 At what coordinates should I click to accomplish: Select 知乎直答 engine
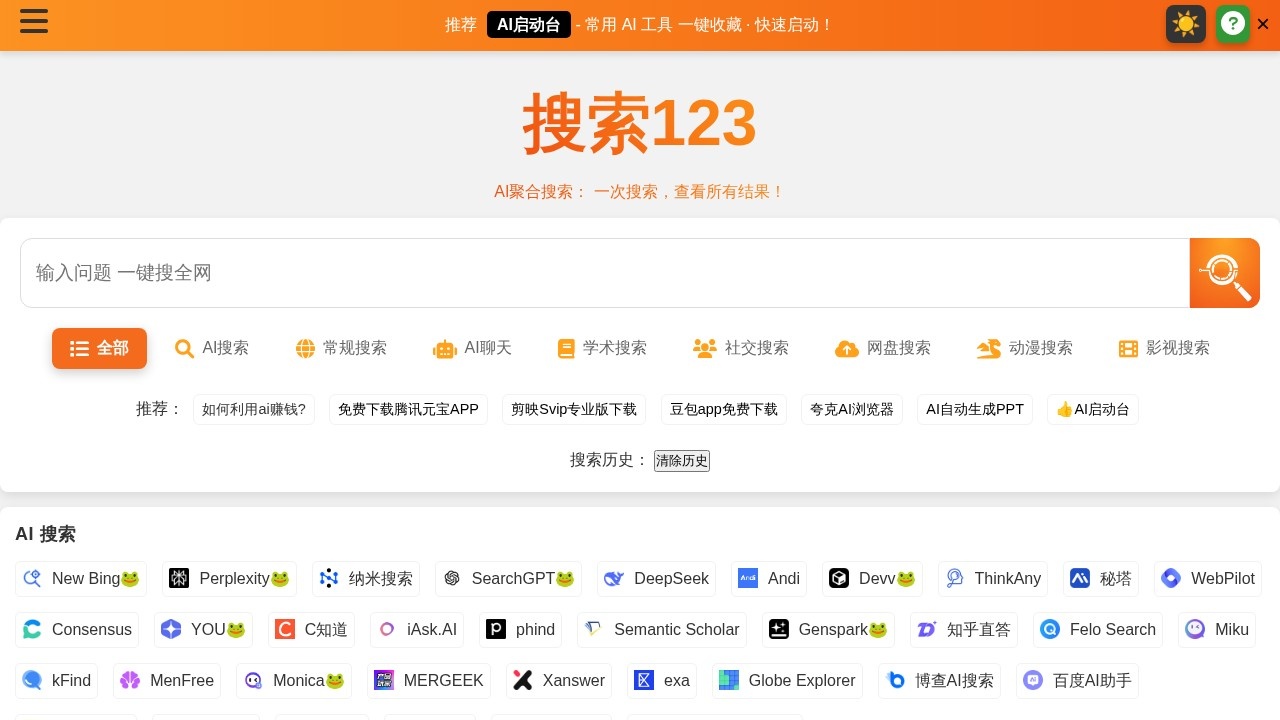coord(964,629)
